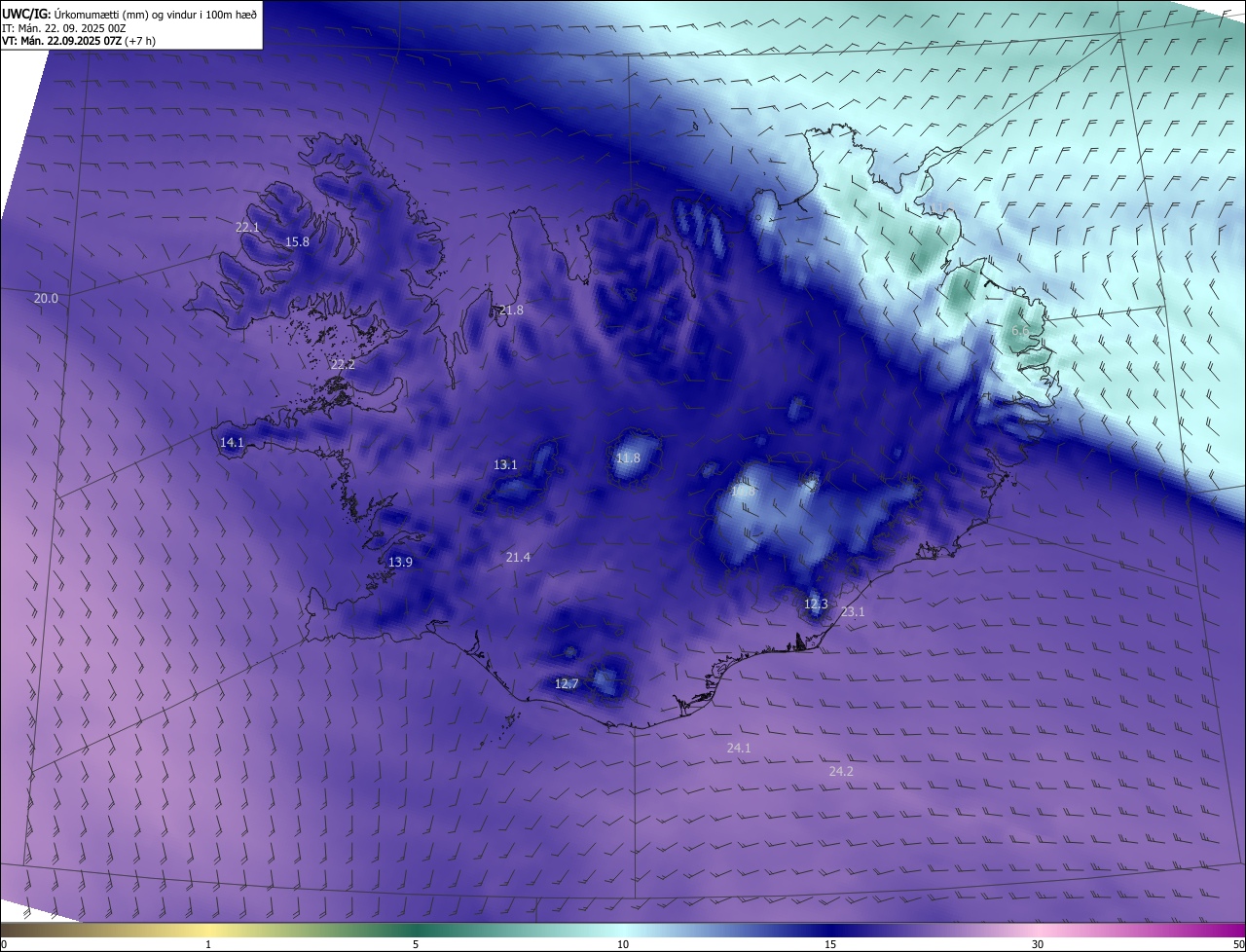Screen dimensions: 1246x952
Task: Click the 1 tick on the color scale
Action: coord(208,944)
